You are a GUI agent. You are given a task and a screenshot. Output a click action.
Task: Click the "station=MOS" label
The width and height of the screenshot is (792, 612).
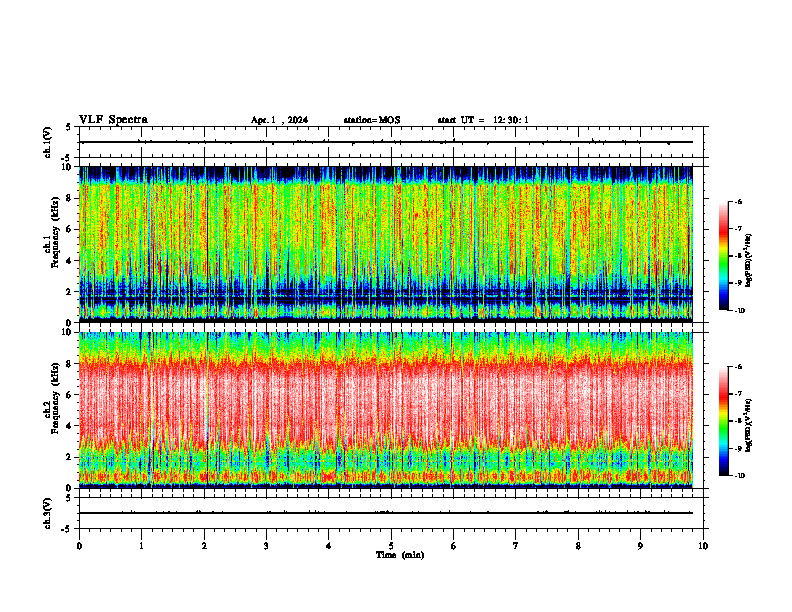[x=372, y=120]
